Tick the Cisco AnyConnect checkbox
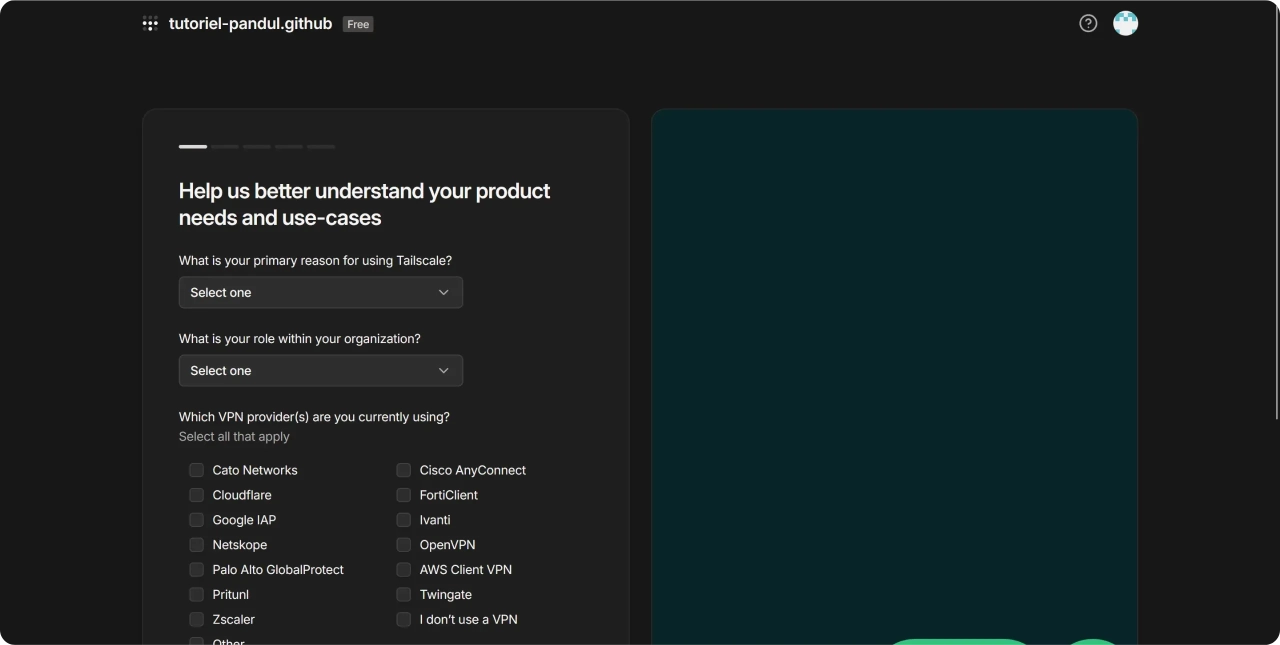Image resolution: width=1280 pixels, height=645 pixels. click(403, 470)
